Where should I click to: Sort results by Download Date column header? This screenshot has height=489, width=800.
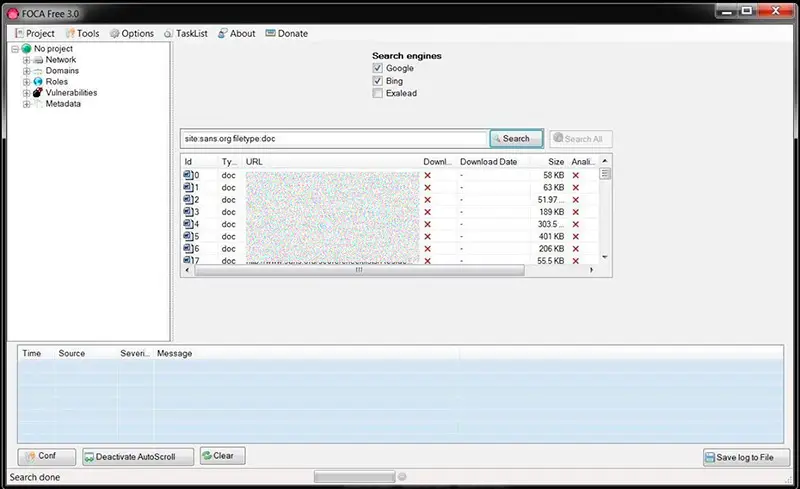(x=493, y=162)
